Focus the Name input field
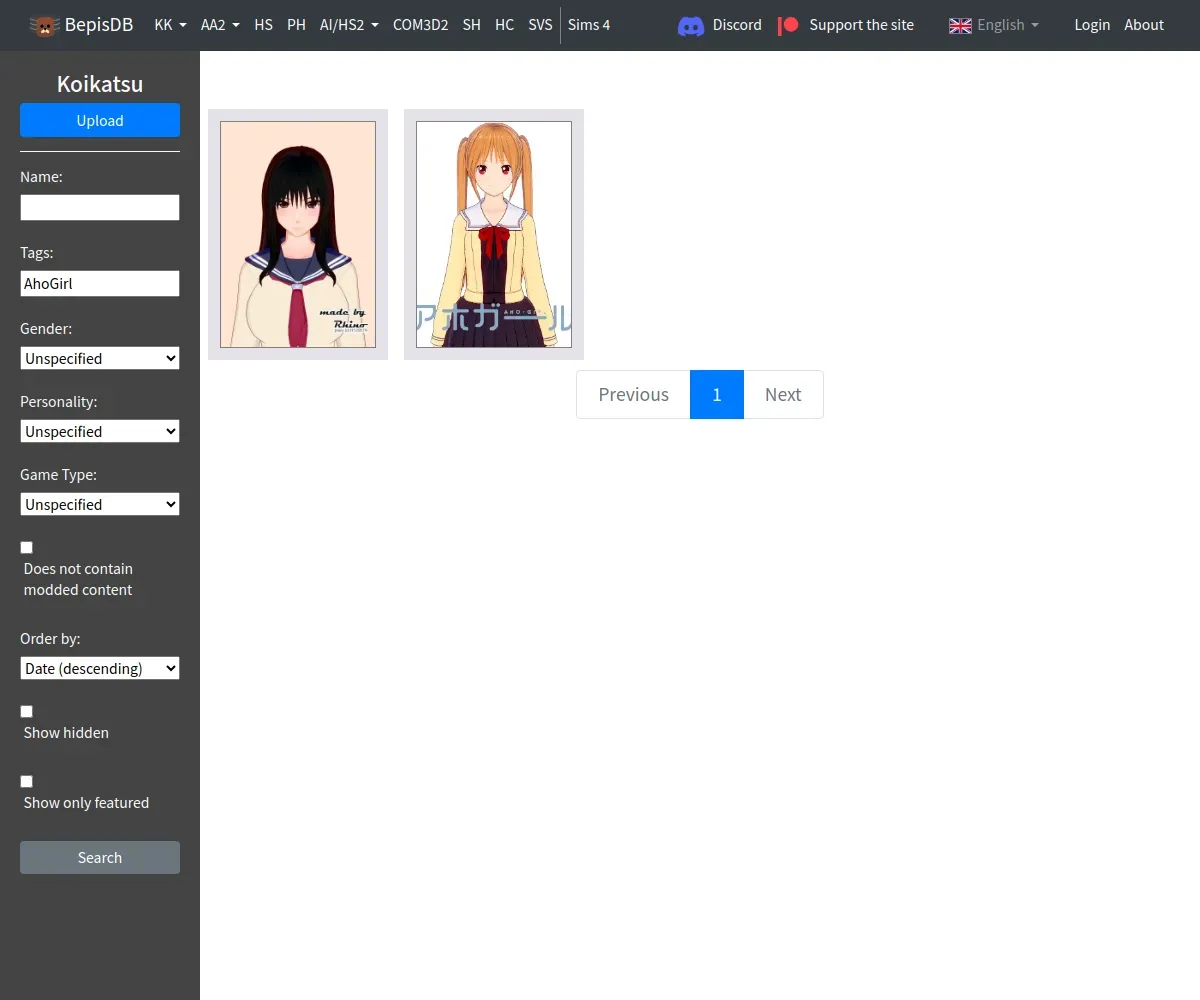The height and width of the screenshot is (1000, 1200). pyautogui.click(x=100, y=207)
